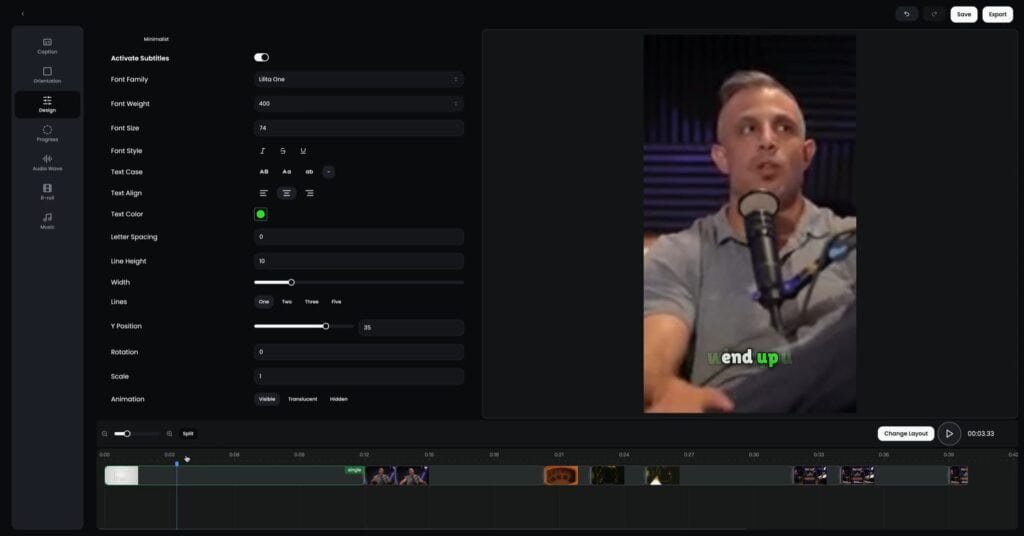Set Lines to Two

click(287, 302)
